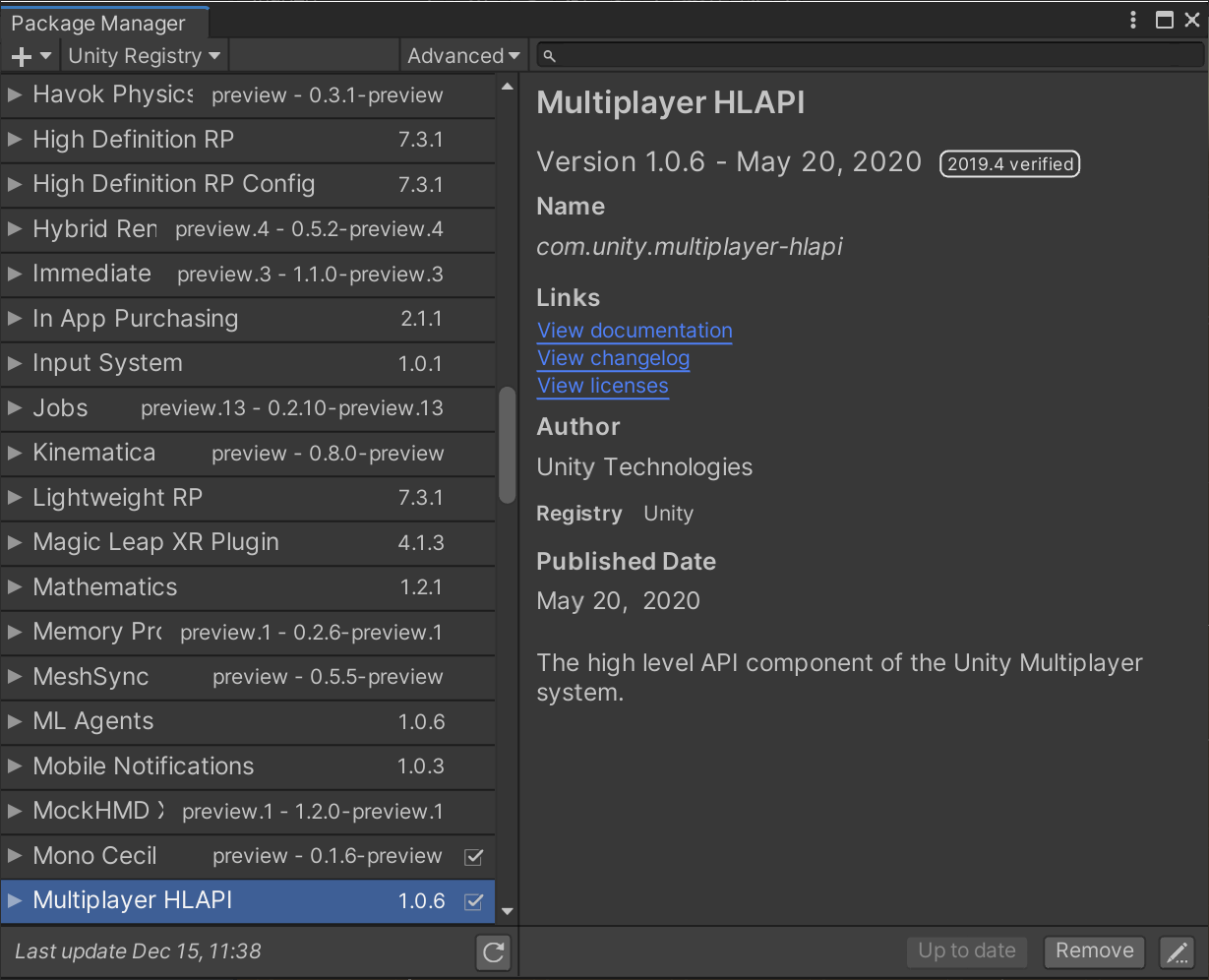The height and width of the screenshot is (980, 1209).
Task: Select the Memory Profiler package row
Action: point(248,632)
